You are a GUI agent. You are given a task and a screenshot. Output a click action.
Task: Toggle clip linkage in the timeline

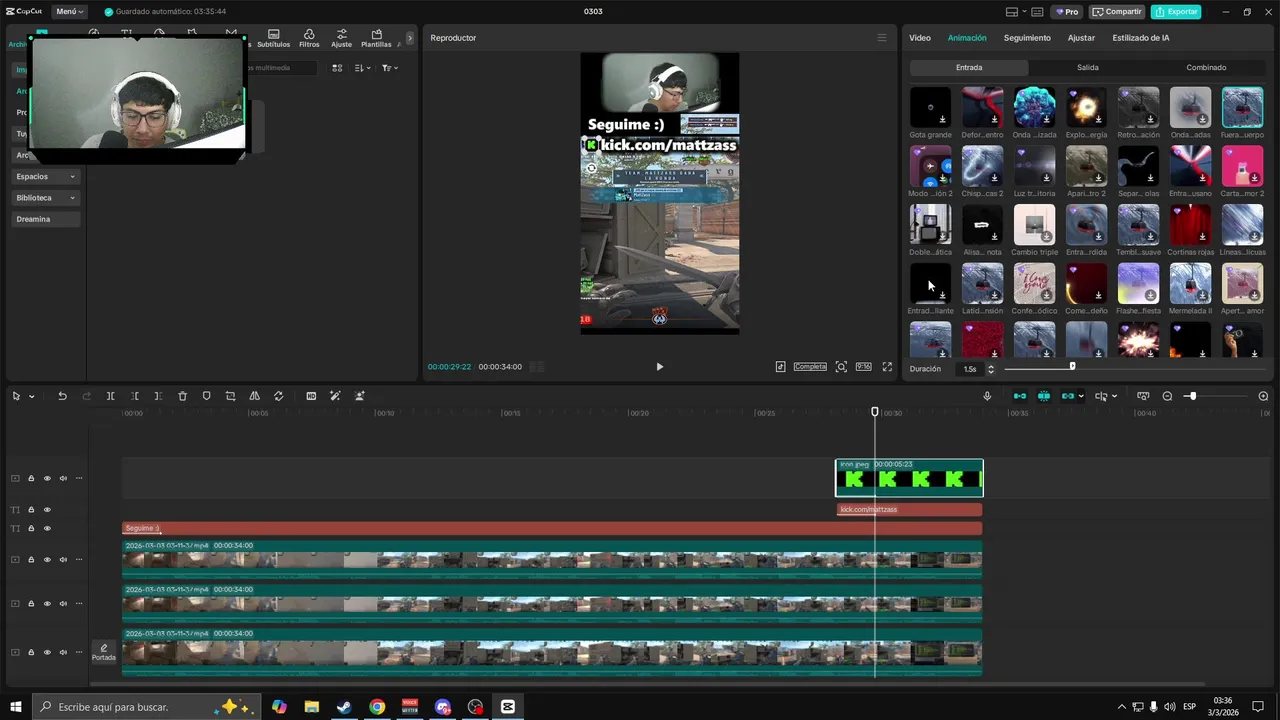[x=1068, y=396]
